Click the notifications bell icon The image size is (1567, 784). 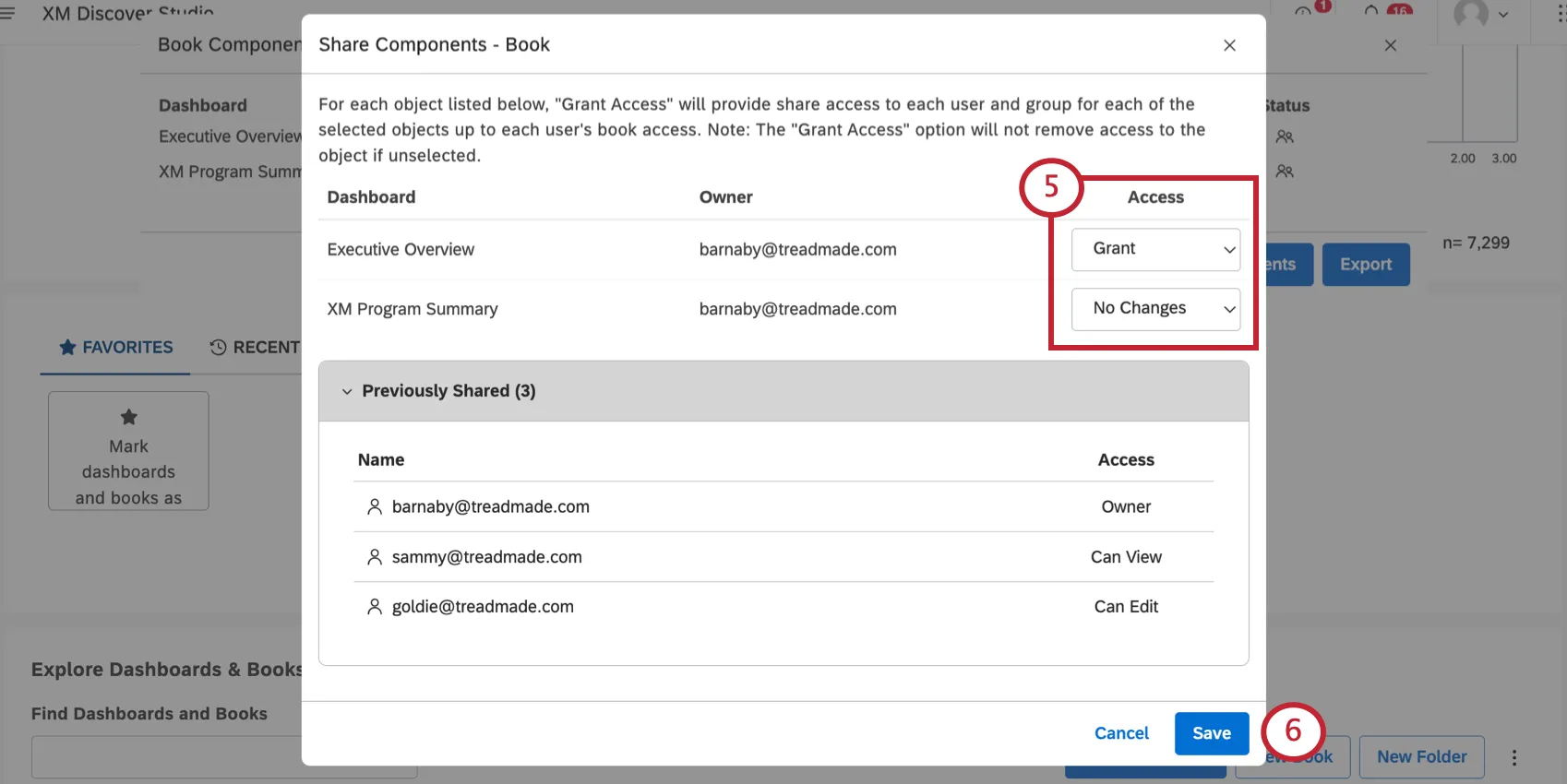click(x=1372, y=12)
